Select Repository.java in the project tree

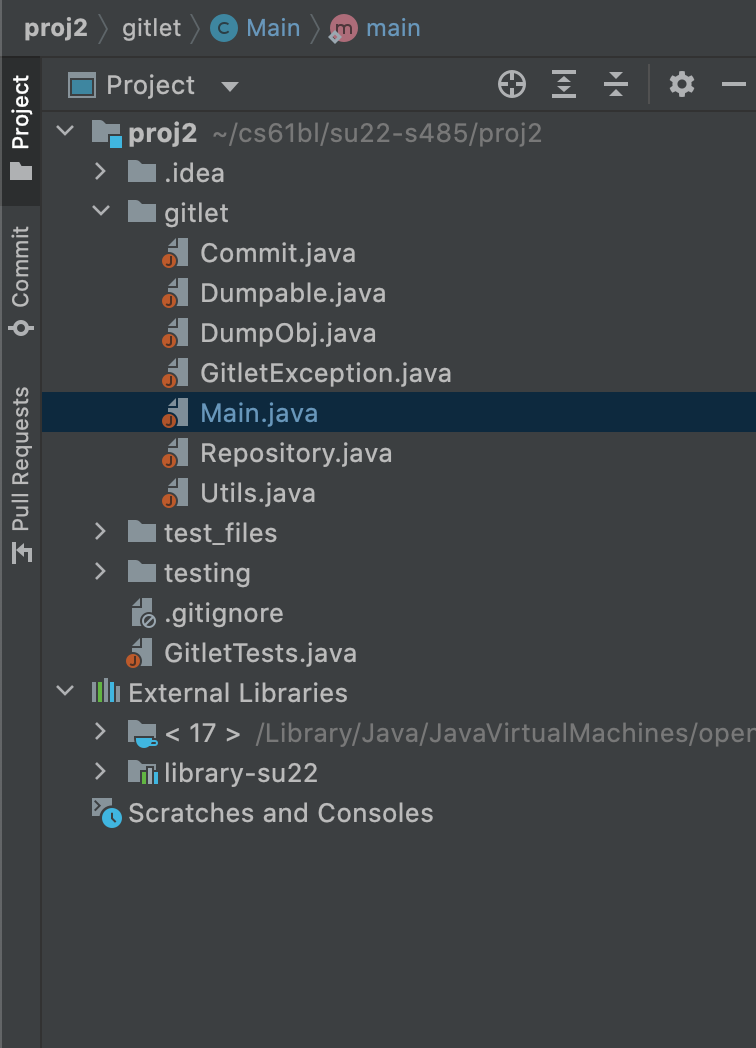pyautogui.click(x=295, y=453)
